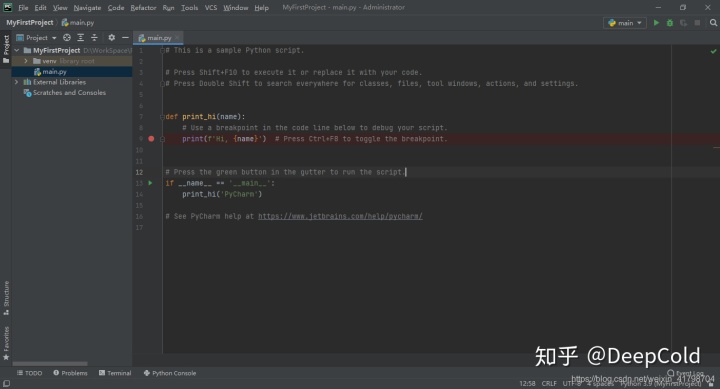Run with coverage icon in toolbar
This screenshot has height=389, width=720.
(x=683, y=23)
